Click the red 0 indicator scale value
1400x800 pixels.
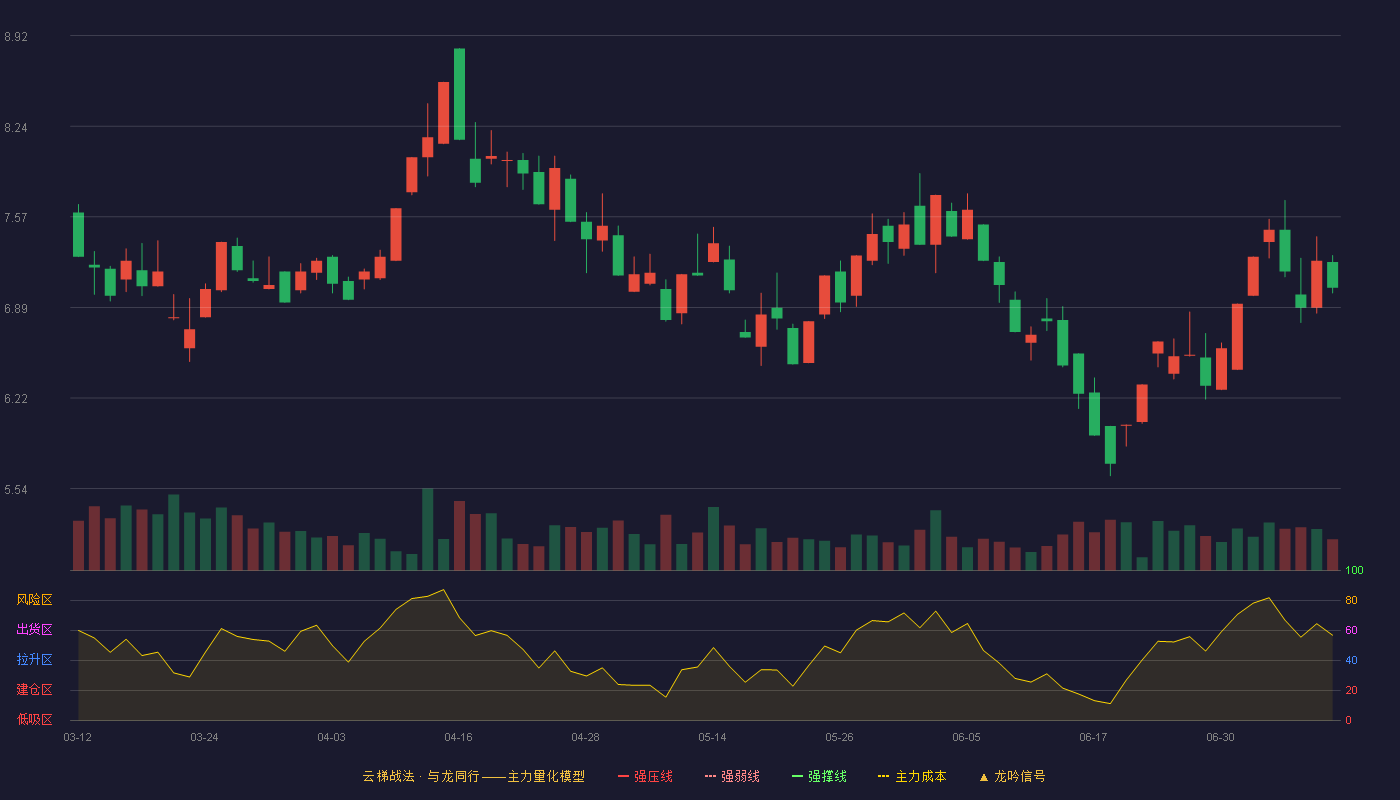(1348, 720)
